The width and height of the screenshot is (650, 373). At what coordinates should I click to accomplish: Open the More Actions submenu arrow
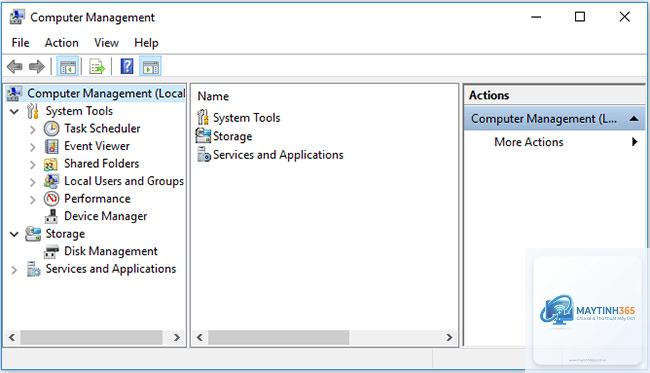pos(634,142)
